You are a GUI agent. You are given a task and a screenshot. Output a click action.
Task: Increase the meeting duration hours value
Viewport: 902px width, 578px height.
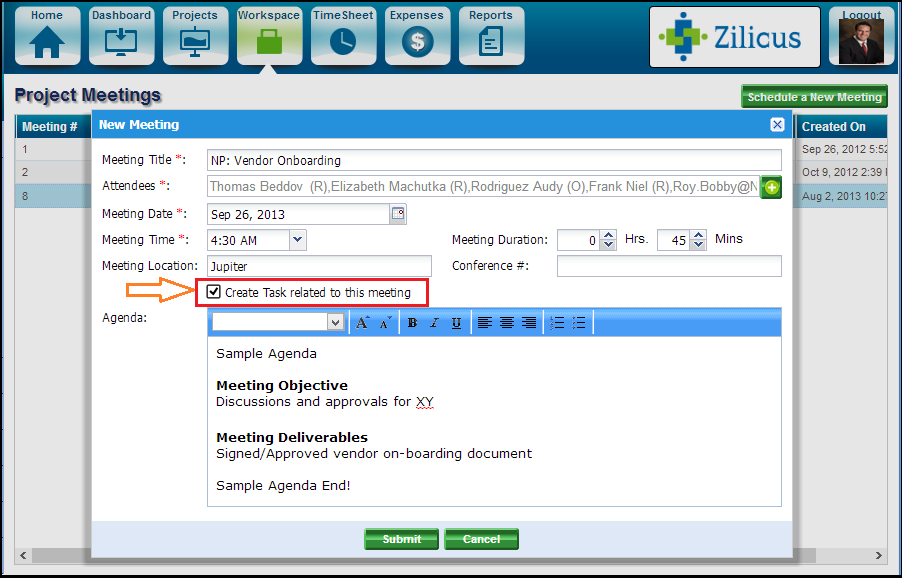[609, 235]
